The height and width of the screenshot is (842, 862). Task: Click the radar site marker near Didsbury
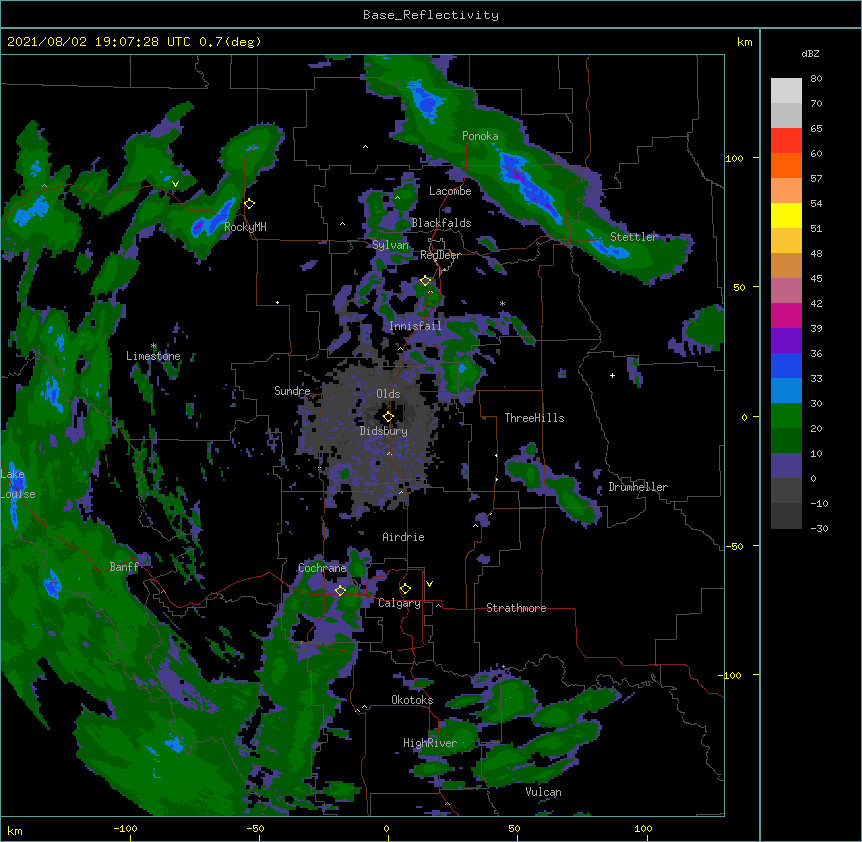pos(388,417)
